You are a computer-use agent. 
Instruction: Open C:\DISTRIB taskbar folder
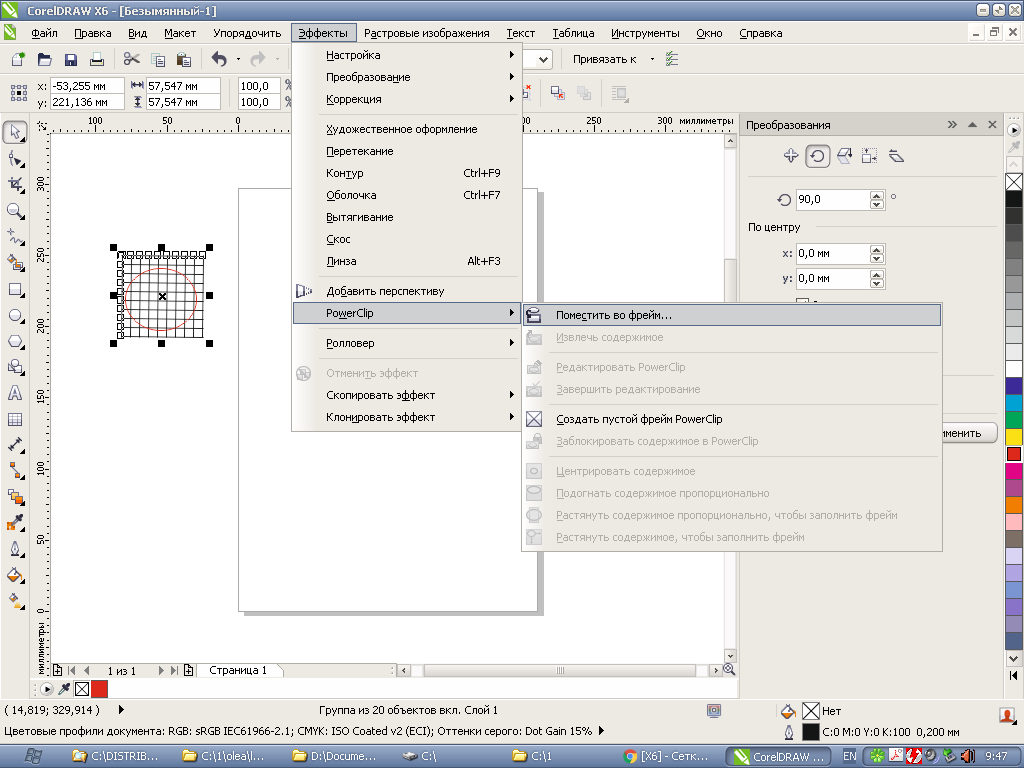pos(118,756)
